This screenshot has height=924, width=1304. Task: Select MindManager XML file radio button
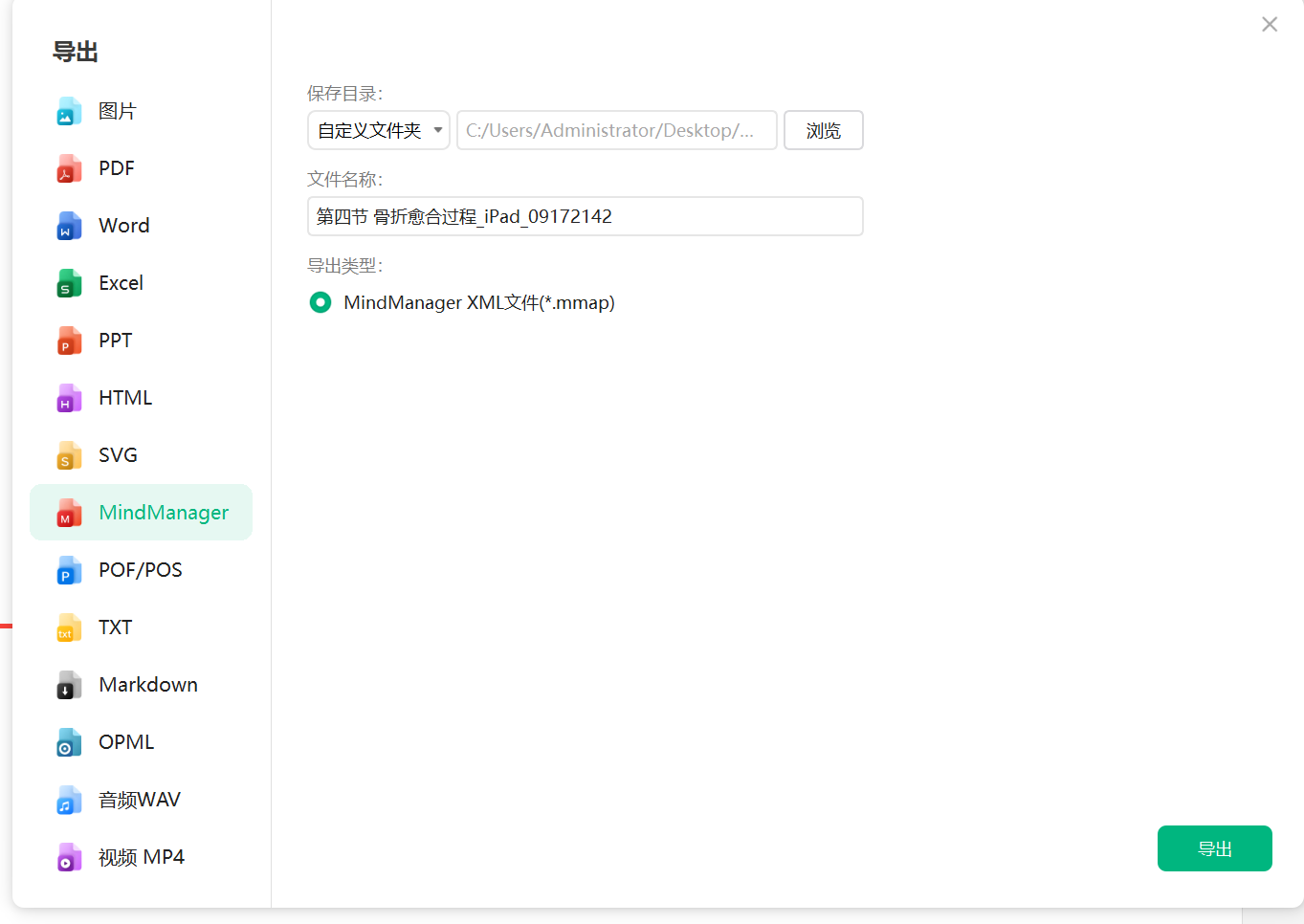pyautogui.click(x=320, y=303)
